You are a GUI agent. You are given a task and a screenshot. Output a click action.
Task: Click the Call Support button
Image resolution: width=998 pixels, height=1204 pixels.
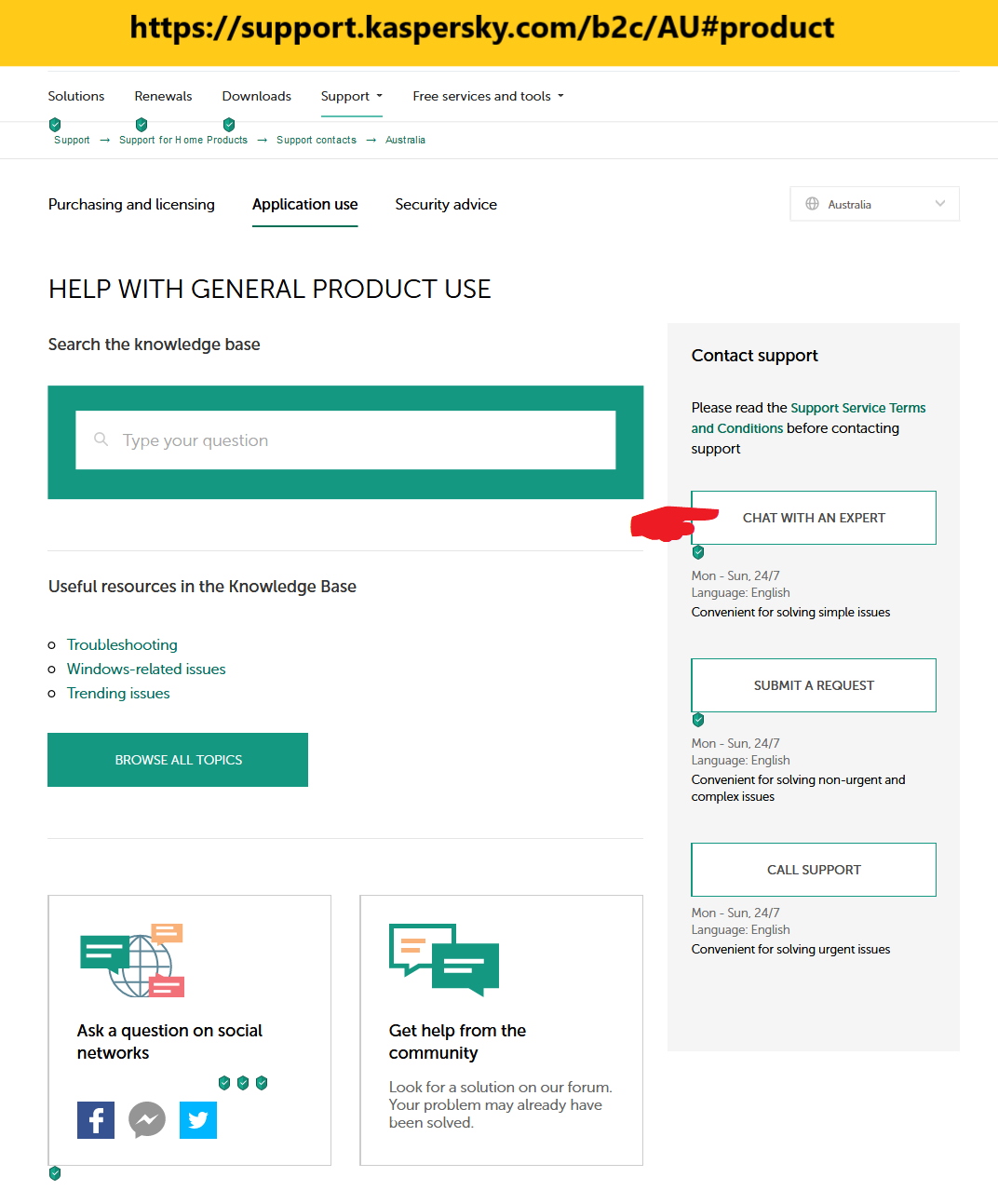click(814, 870)
